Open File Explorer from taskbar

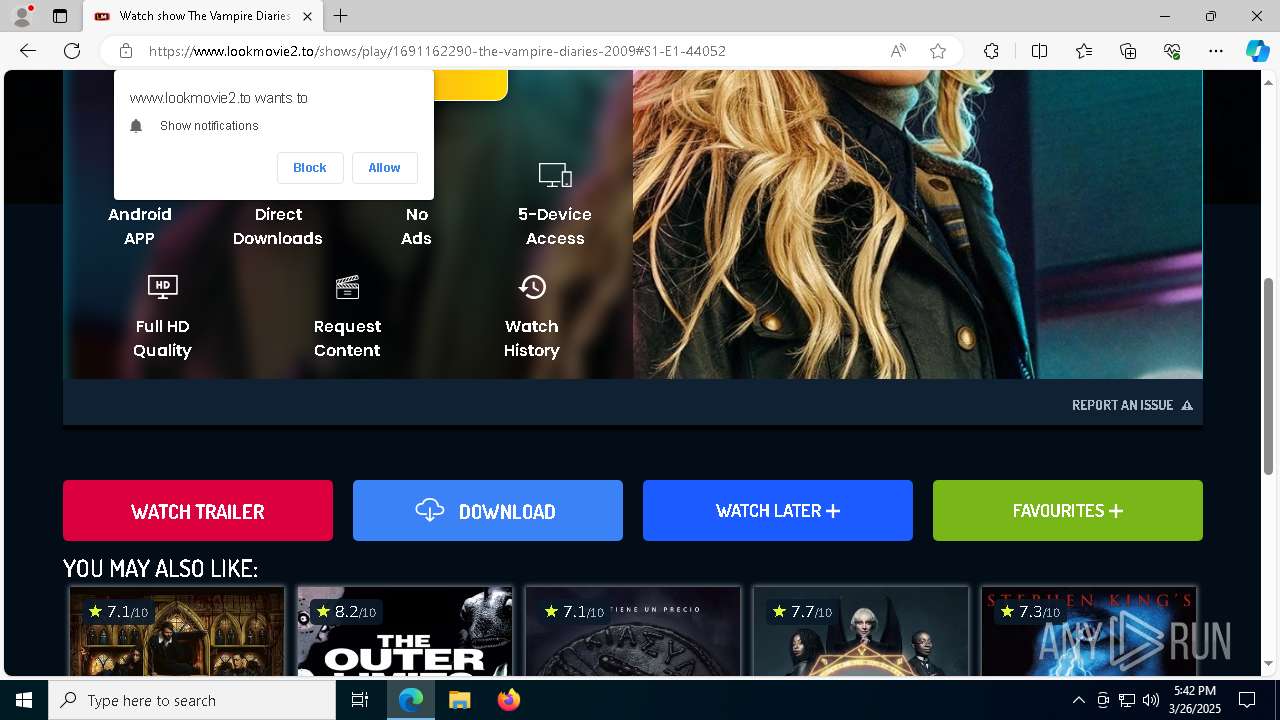(459, 700)
